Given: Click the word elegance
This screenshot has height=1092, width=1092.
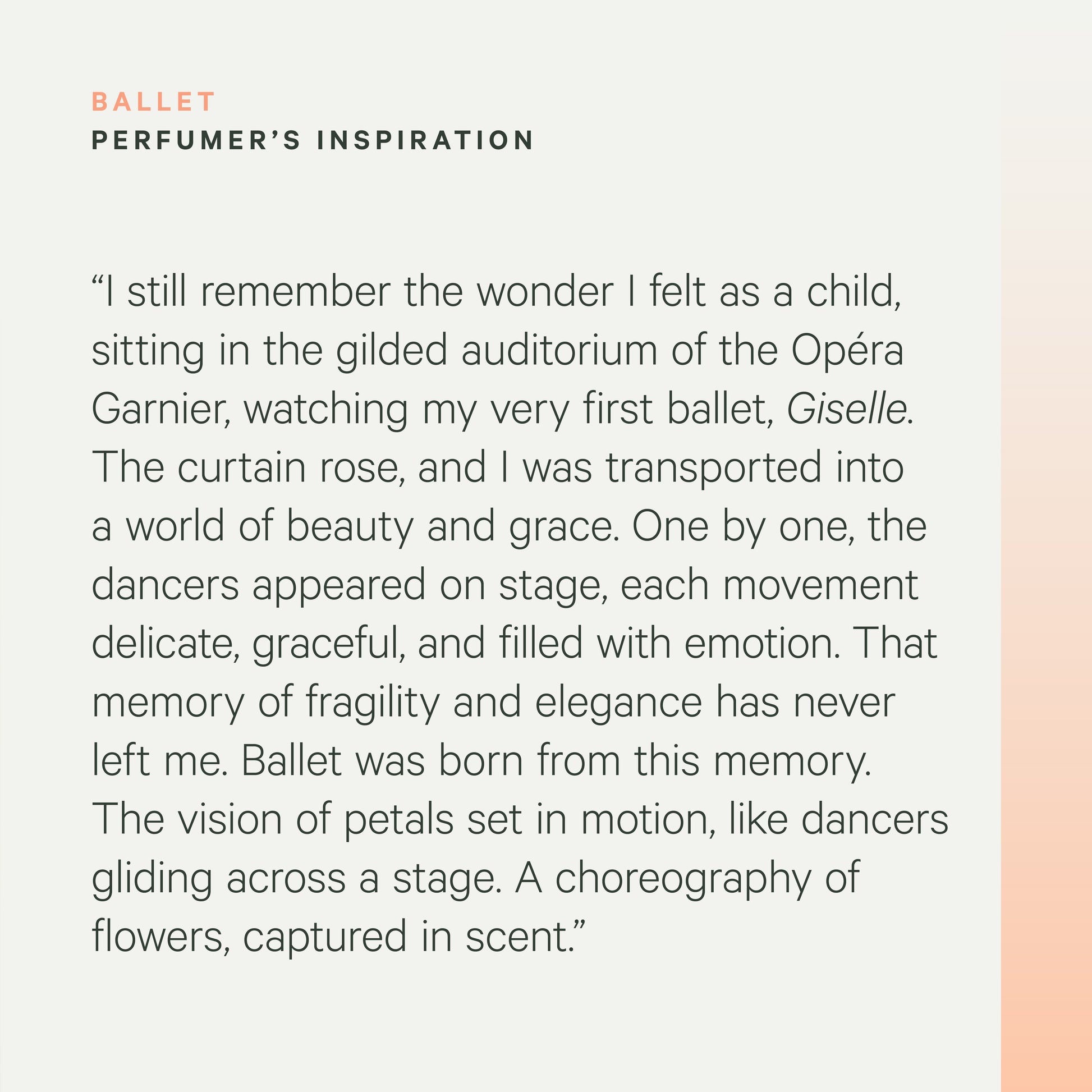Looking at the screenshot, I should pyautogui.click(x=618, y=704).
